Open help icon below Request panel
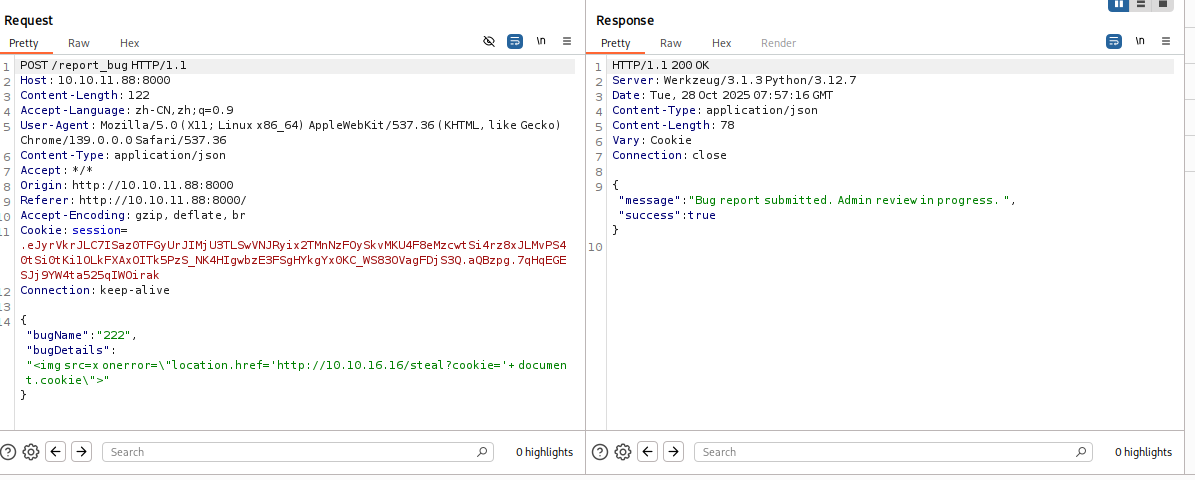Viewport: 1195px width, 480px height. click(8, 452)
